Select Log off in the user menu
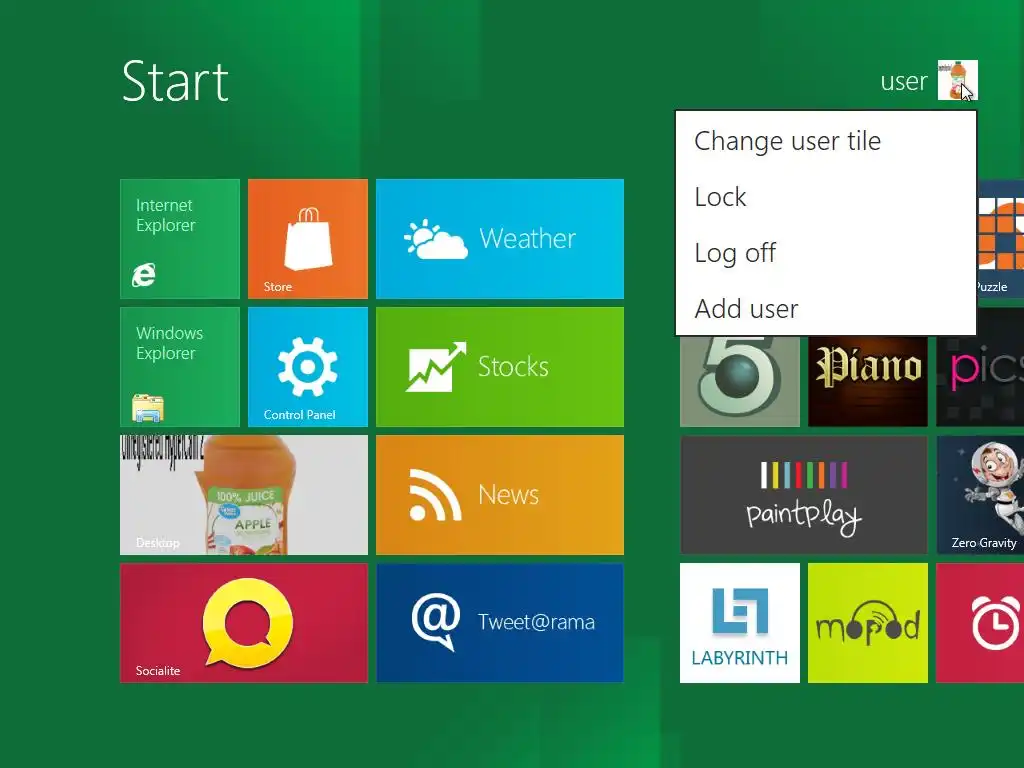This screenshot has width=1024, height=768. 826,253
